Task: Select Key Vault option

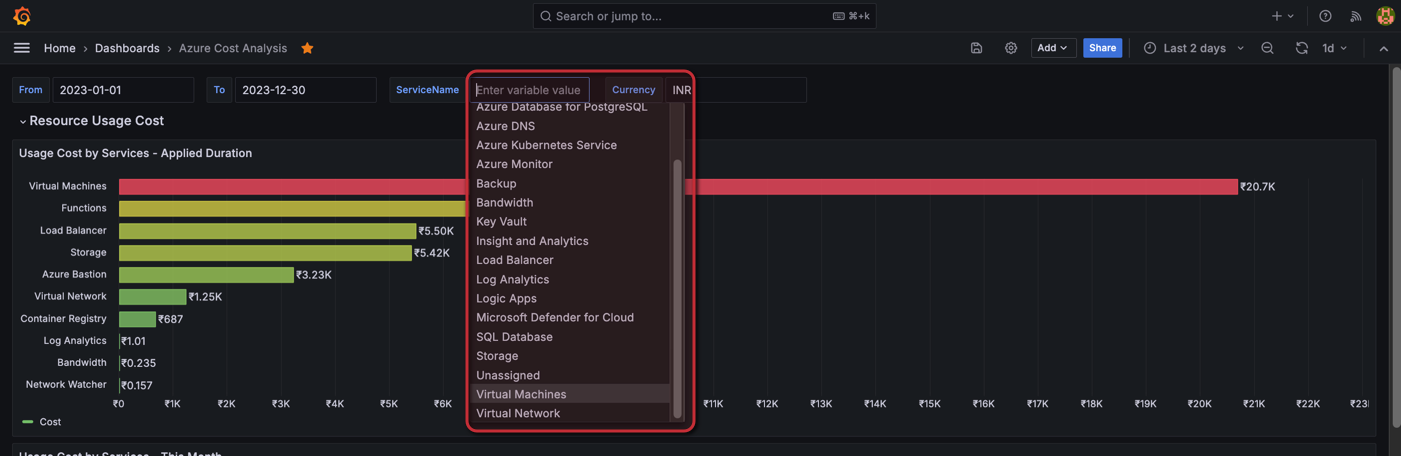Action: pos(570,221)
